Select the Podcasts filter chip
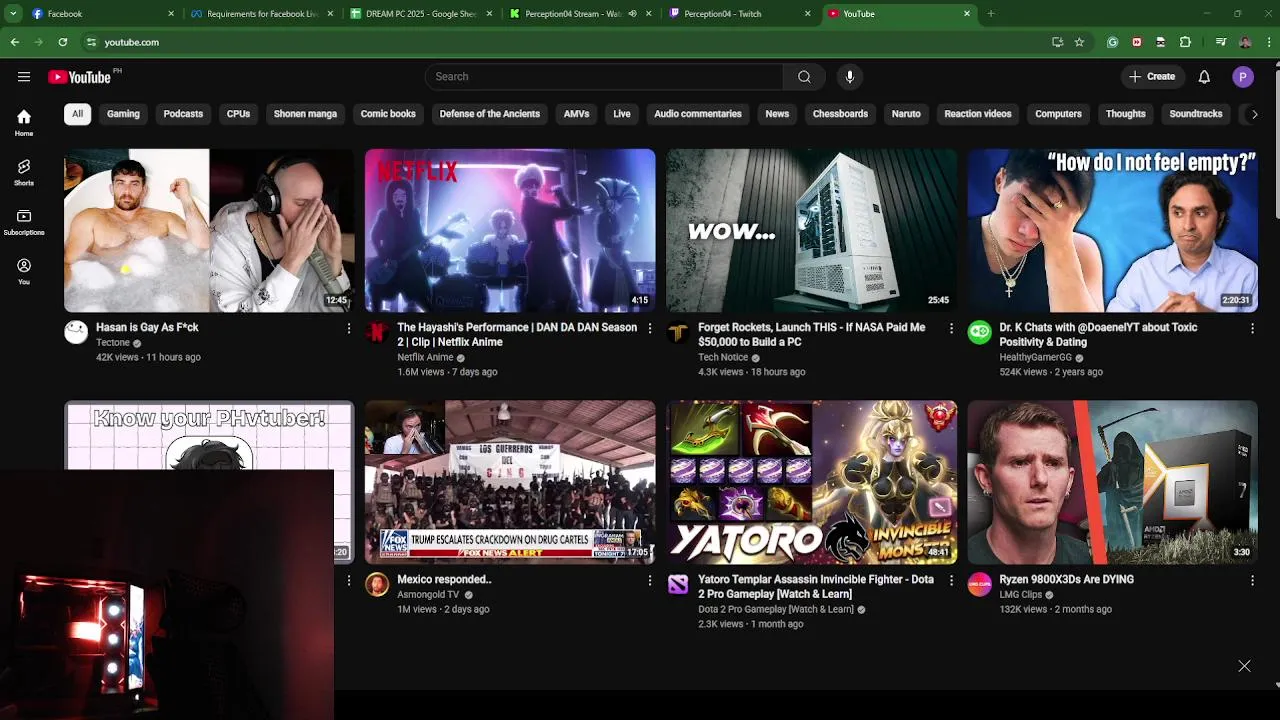Viewport: 1280px width, 720px height. pos(183,114)
